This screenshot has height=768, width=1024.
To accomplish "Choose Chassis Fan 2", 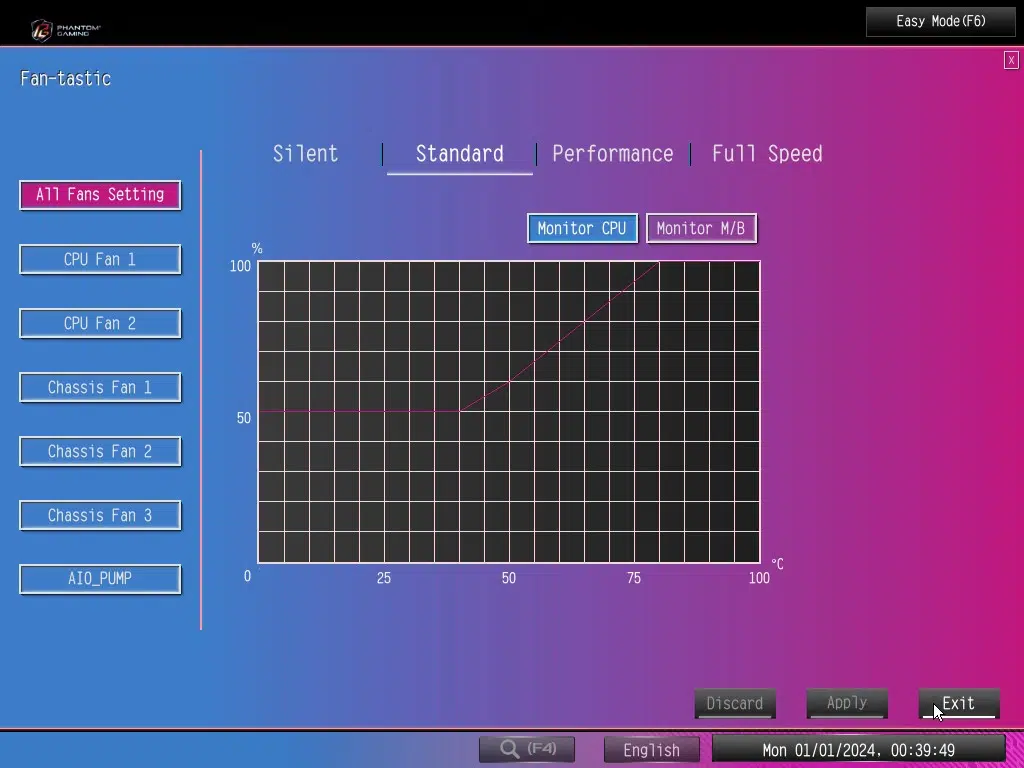I will click(x=100, y=451).
